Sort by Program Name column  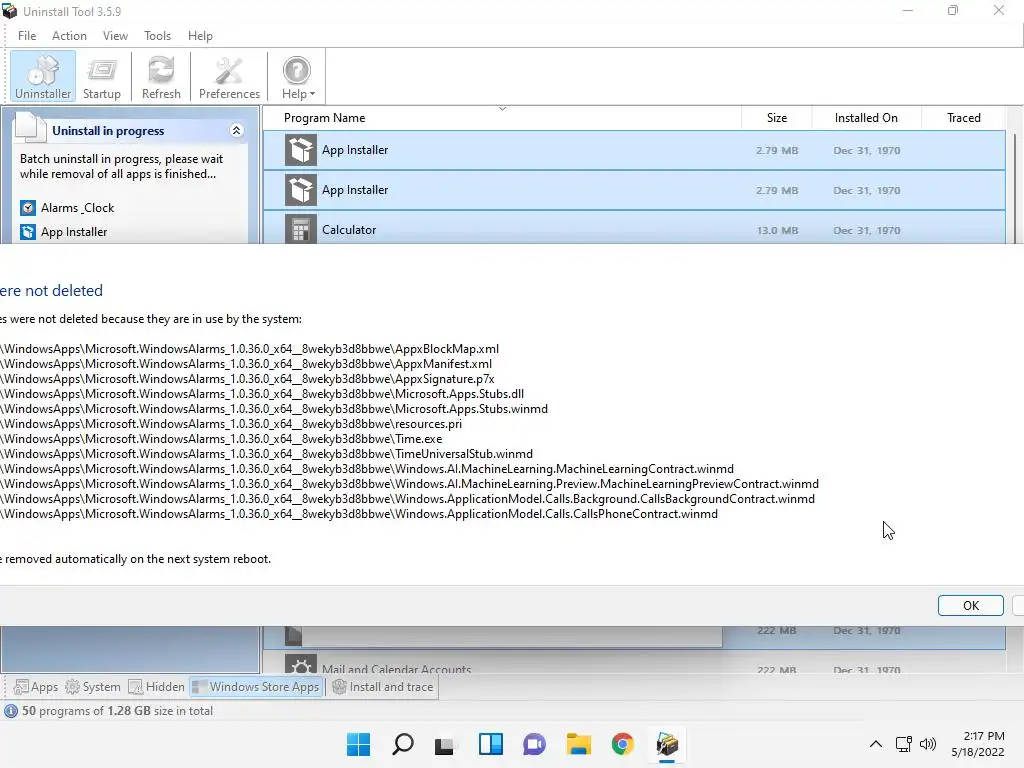[501, 118]
